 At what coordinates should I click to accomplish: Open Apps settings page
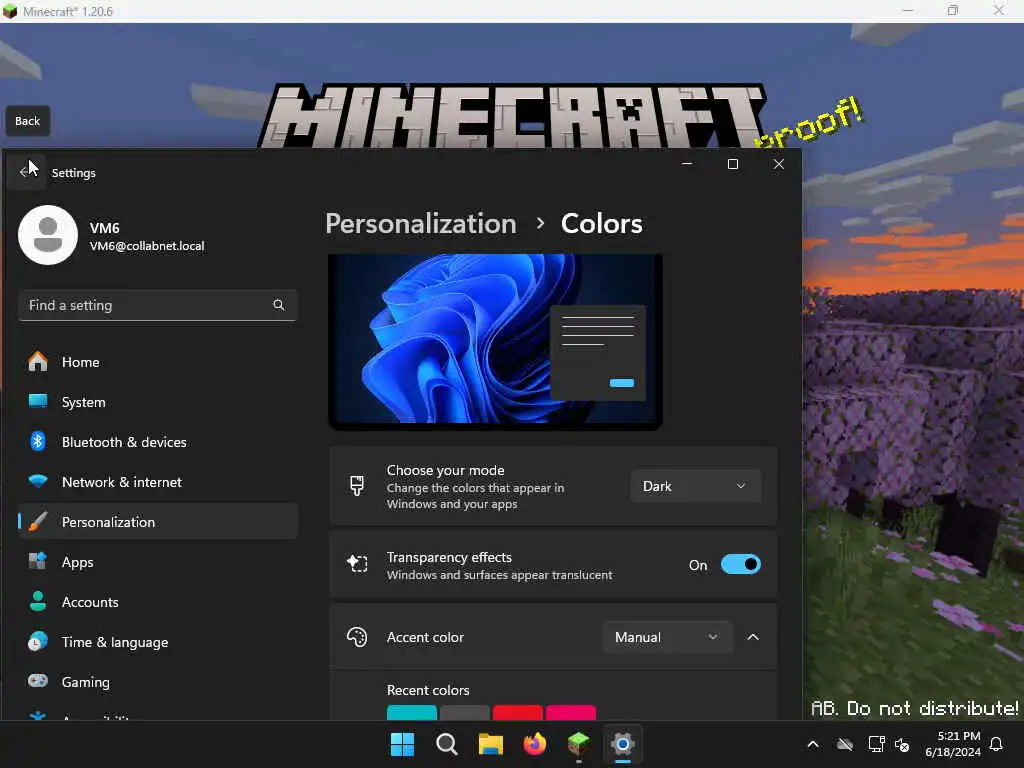tap(157, 561)
